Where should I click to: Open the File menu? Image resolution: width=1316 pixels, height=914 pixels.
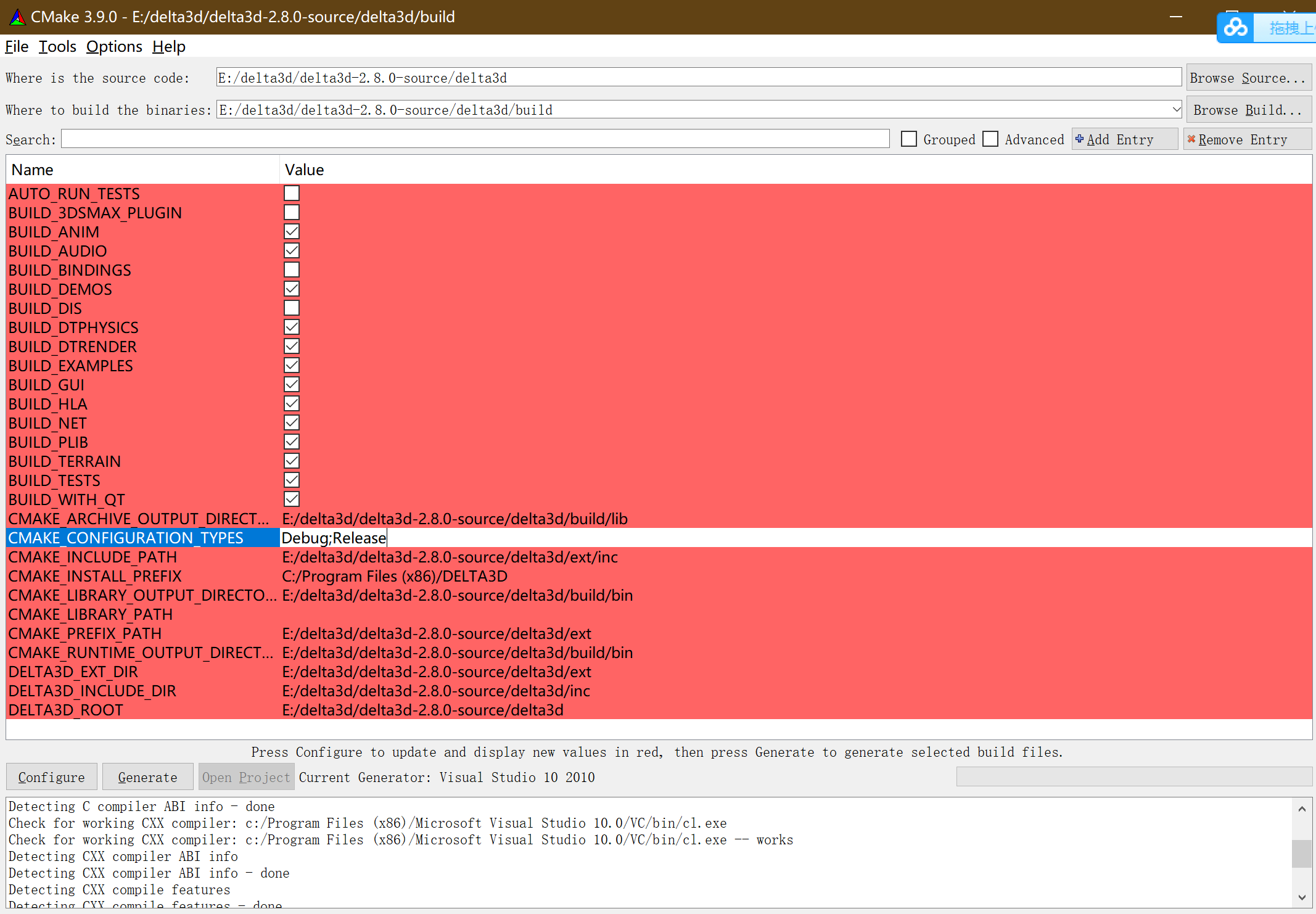16,46
